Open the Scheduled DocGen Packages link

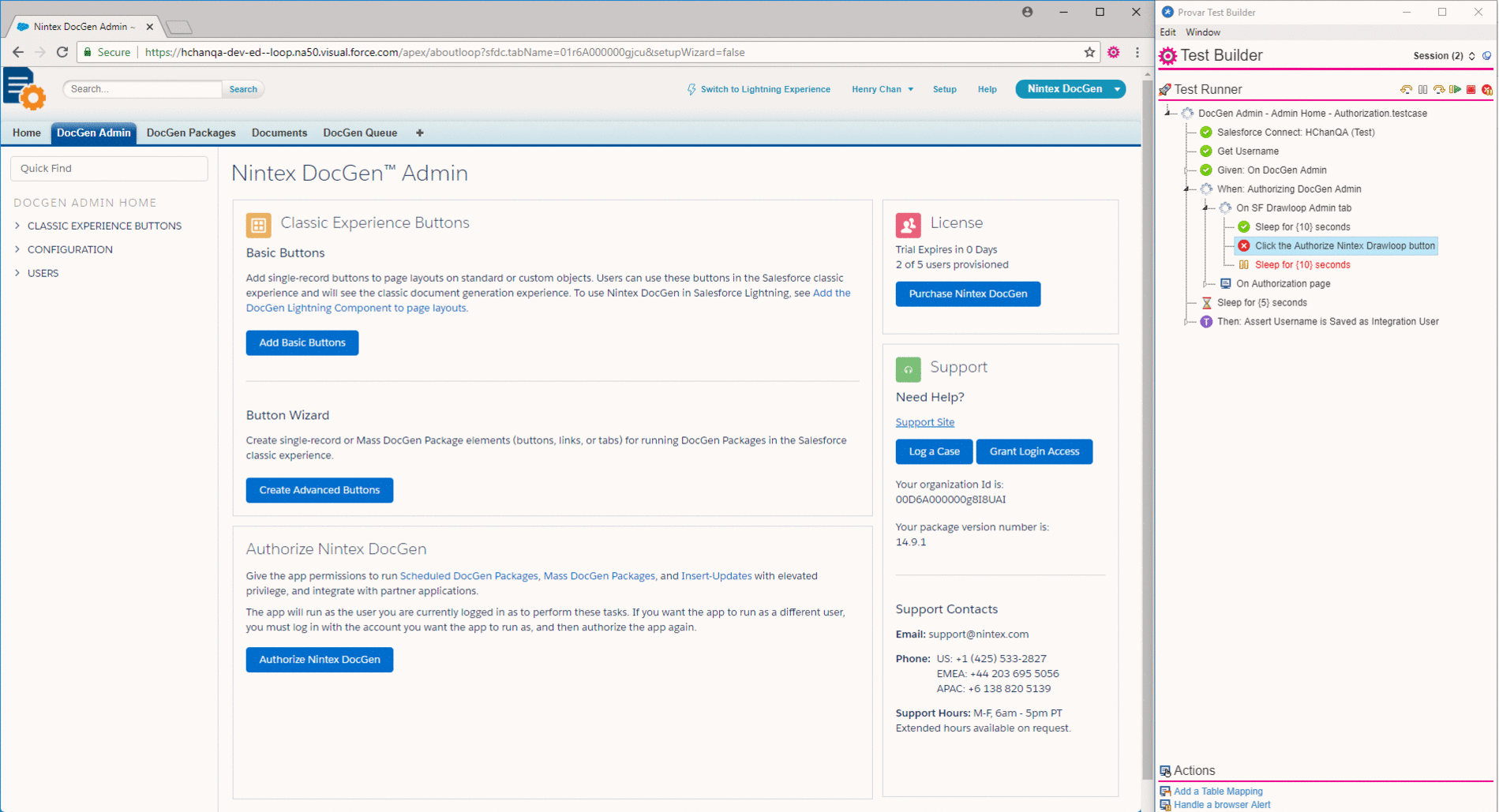coord(469,576)
